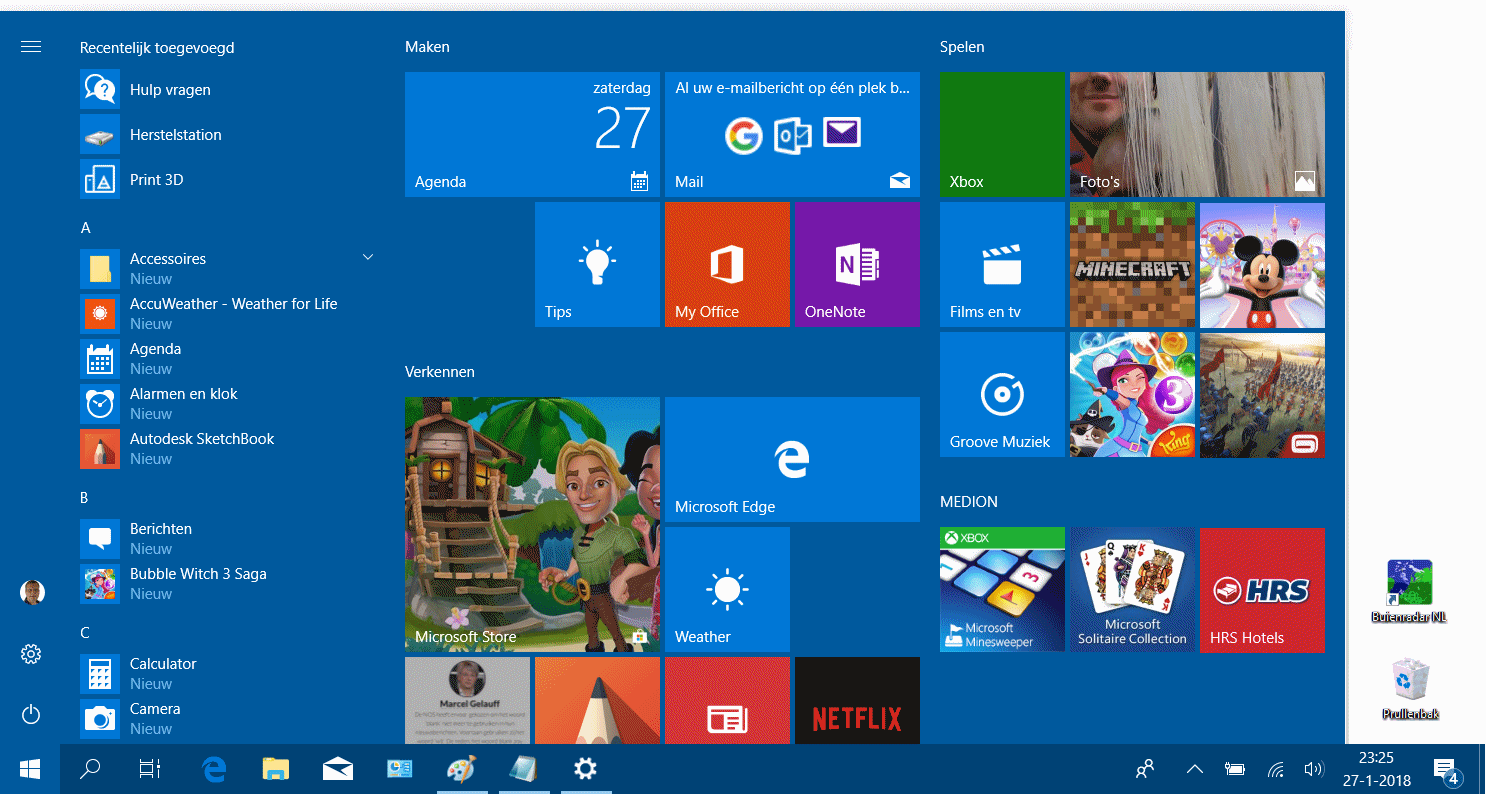Open Edge from the taskbar
This screenshot has height=794, width=1486.
214,769
